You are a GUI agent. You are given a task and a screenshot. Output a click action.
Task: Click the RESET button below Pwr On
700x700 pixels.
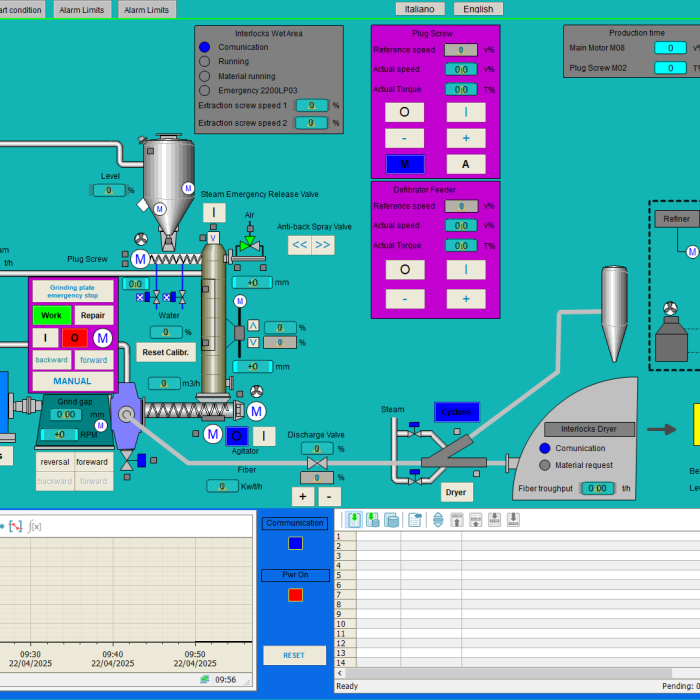[x=294, y=655]
